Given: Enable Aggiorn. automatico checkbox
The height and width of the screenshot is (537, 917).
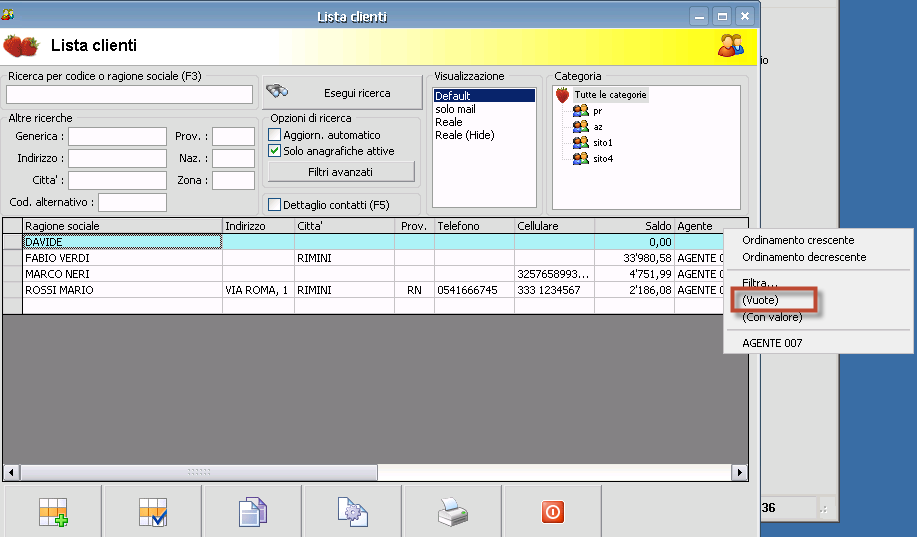Looking at the screenshot, I should [274, 135].
